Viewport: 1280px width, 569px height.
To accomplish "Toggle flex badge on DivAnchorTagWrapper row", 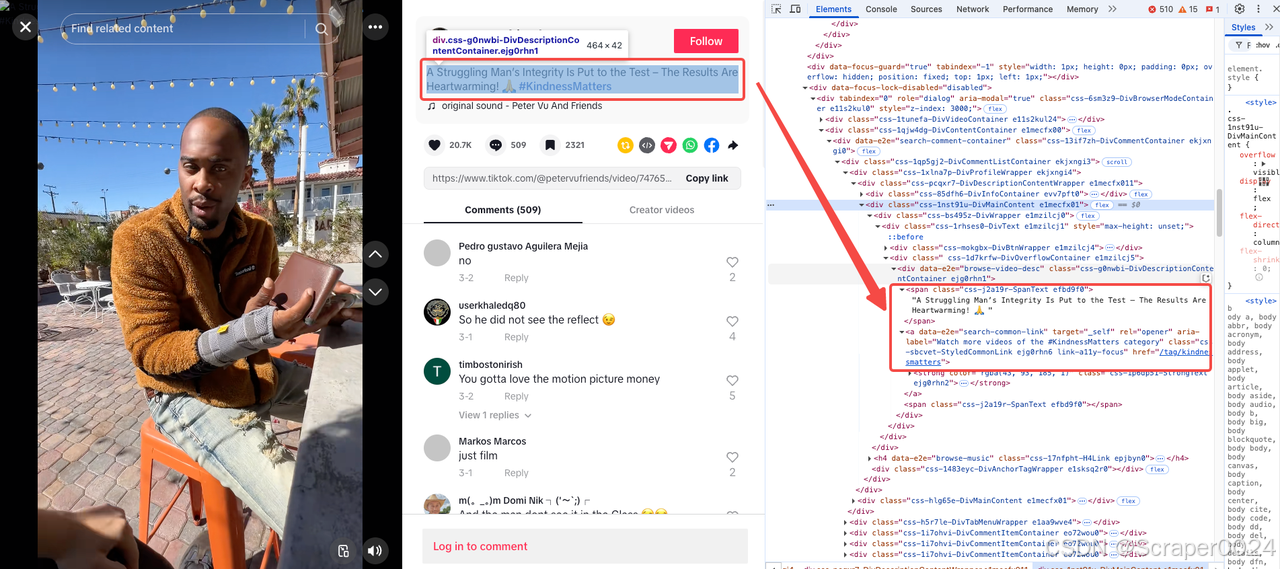I will click(1158, 469).
